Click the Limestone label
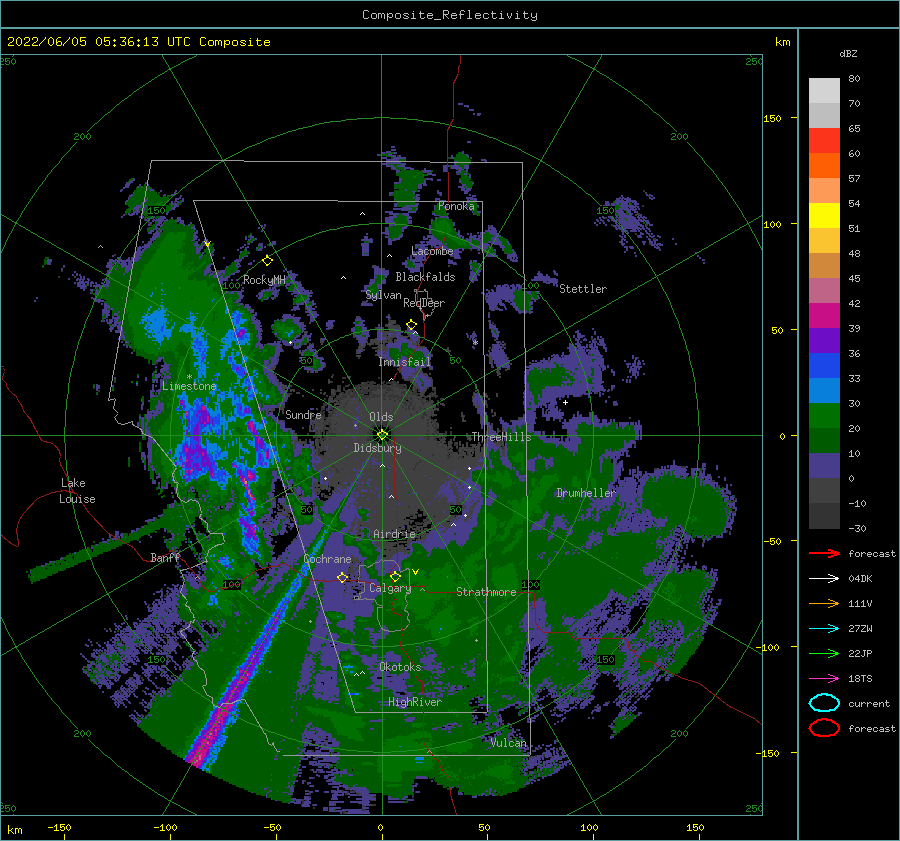 tap(189, 386)
